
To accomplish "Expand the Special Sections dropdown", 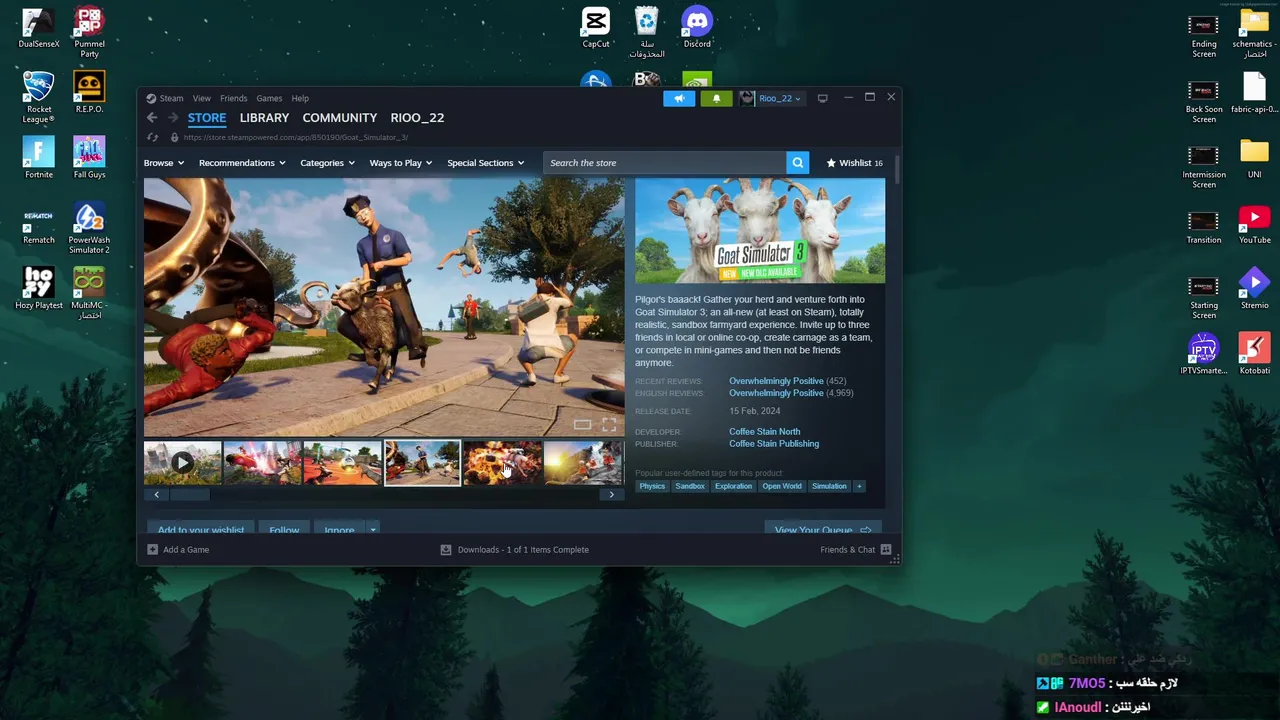I will tap(486, 163).
